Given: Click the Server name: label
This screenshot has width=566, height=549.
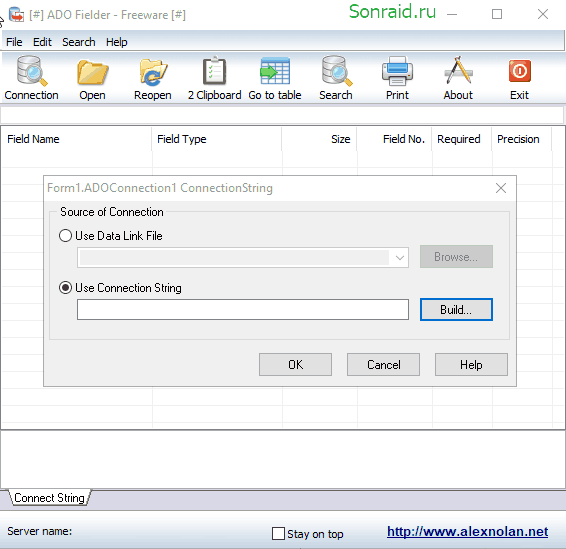Looking at the screenshot, I should 40,531.
